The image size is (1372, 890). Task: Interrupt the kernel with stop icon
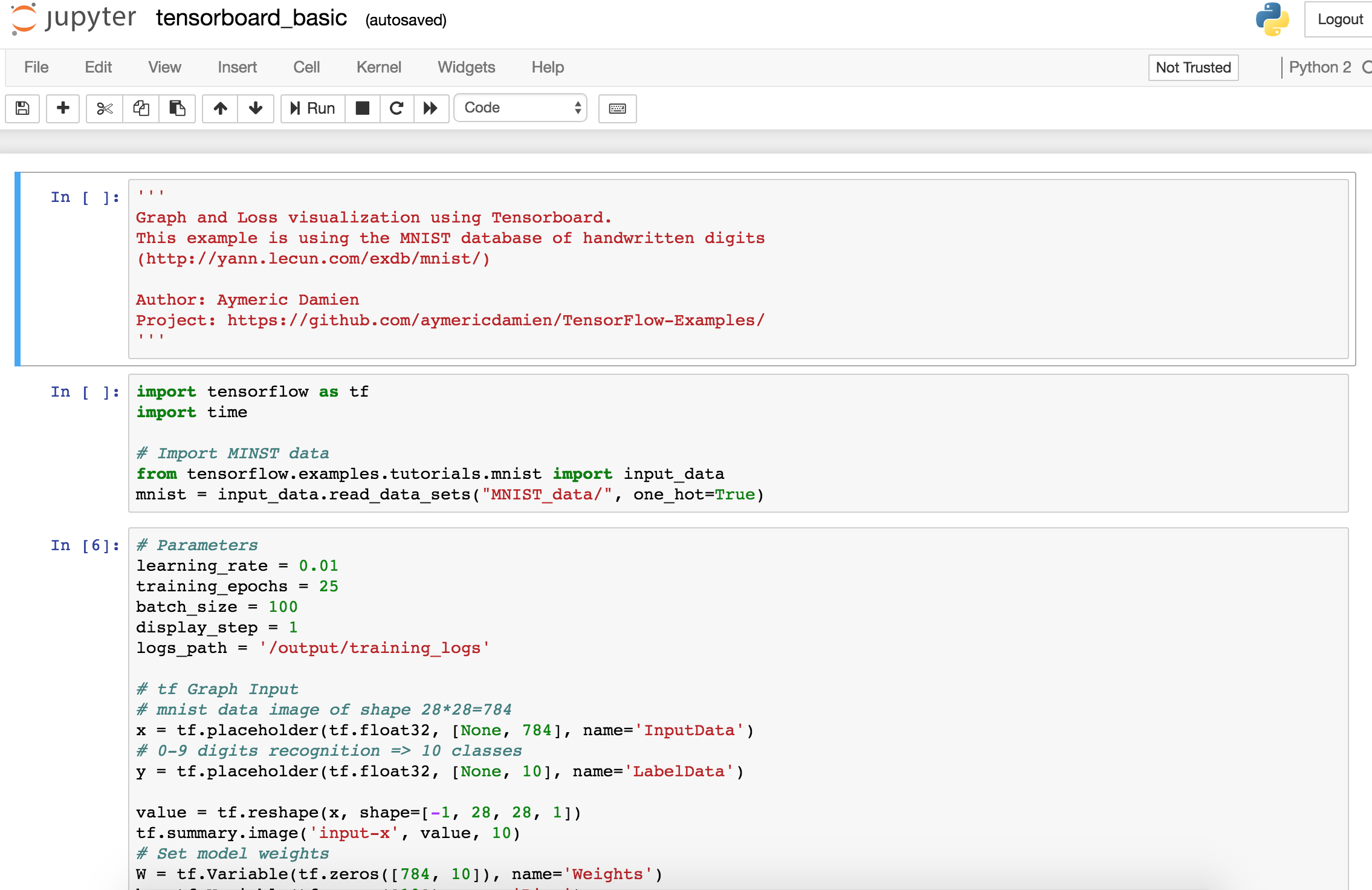pyautogui.click(x=363, y=108)
